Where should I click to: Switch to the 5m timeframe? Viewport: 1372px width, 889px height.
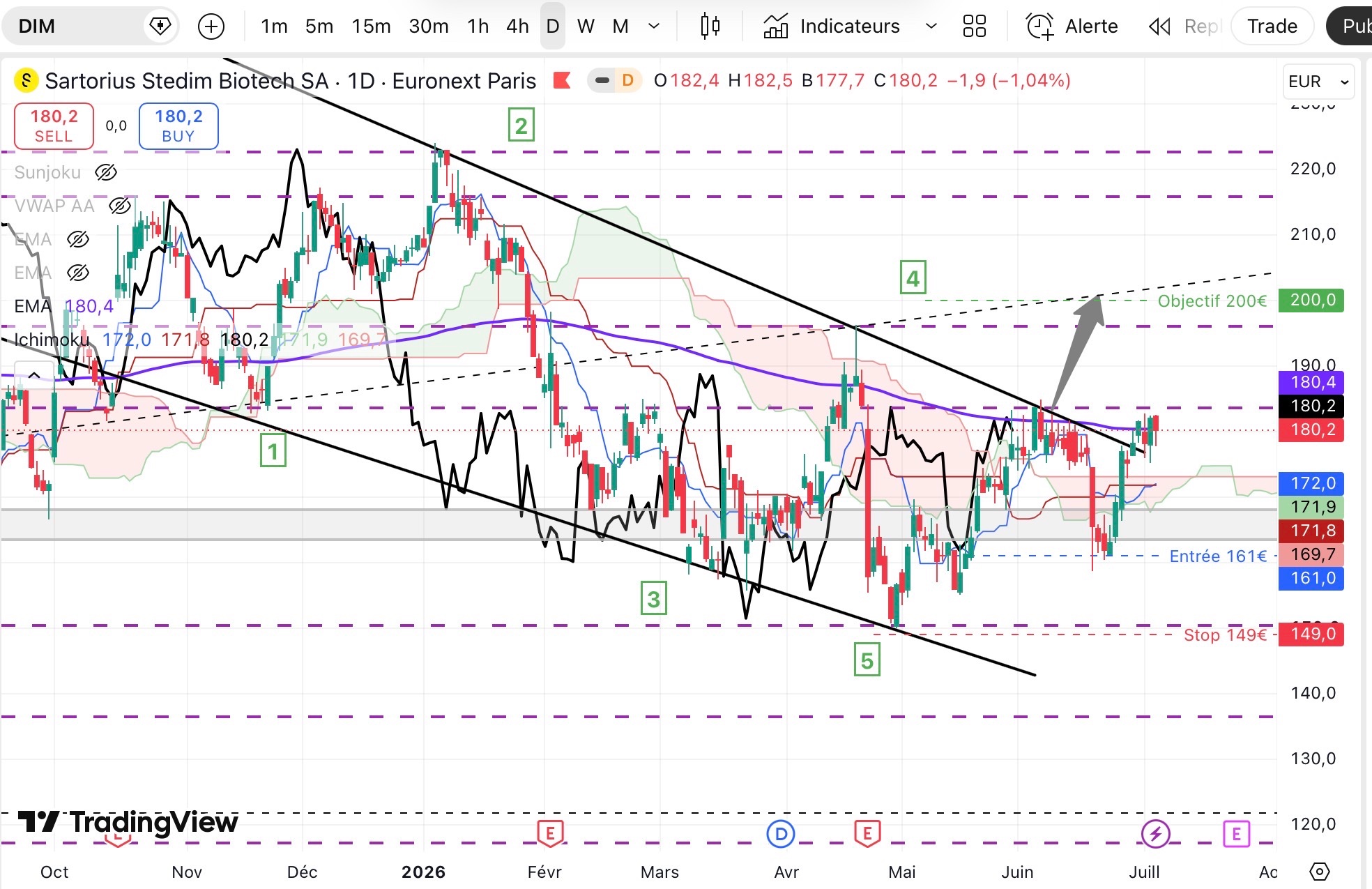click(319, 26)
